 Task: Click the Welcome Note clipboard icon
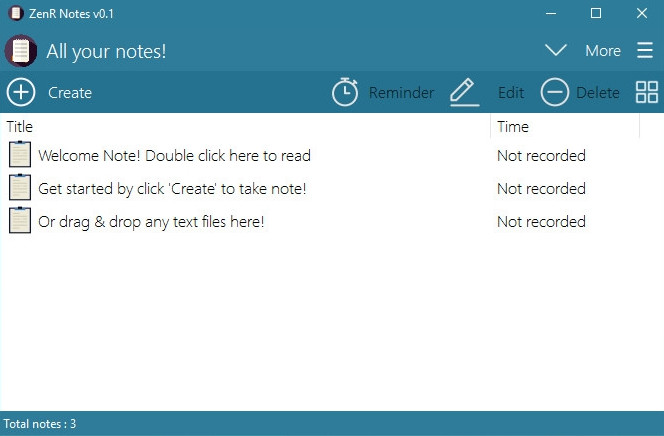click(x=20, y=154)
